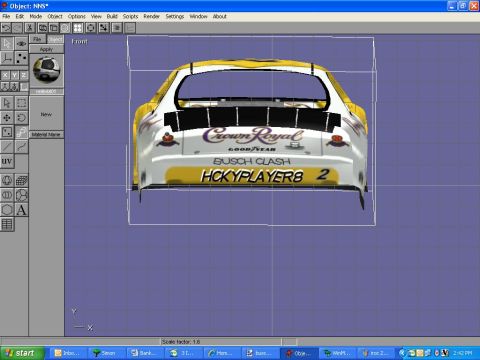The image size is (480, 360).
Task: Switch to the WinPl taskbar window
Action: [338, 353]
